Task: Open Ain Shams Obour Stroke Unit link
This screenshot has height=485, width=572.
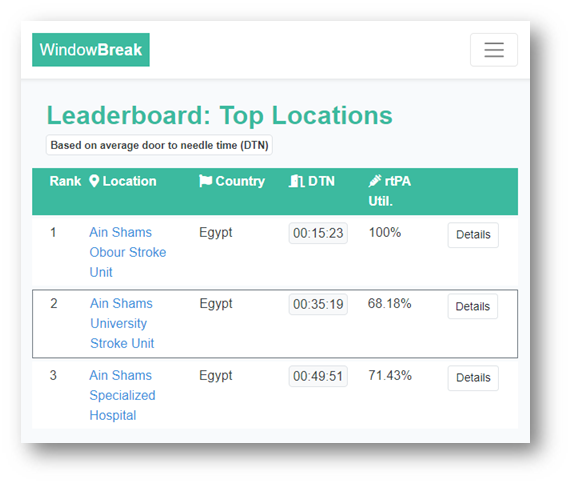Action: tap(128, 252)
